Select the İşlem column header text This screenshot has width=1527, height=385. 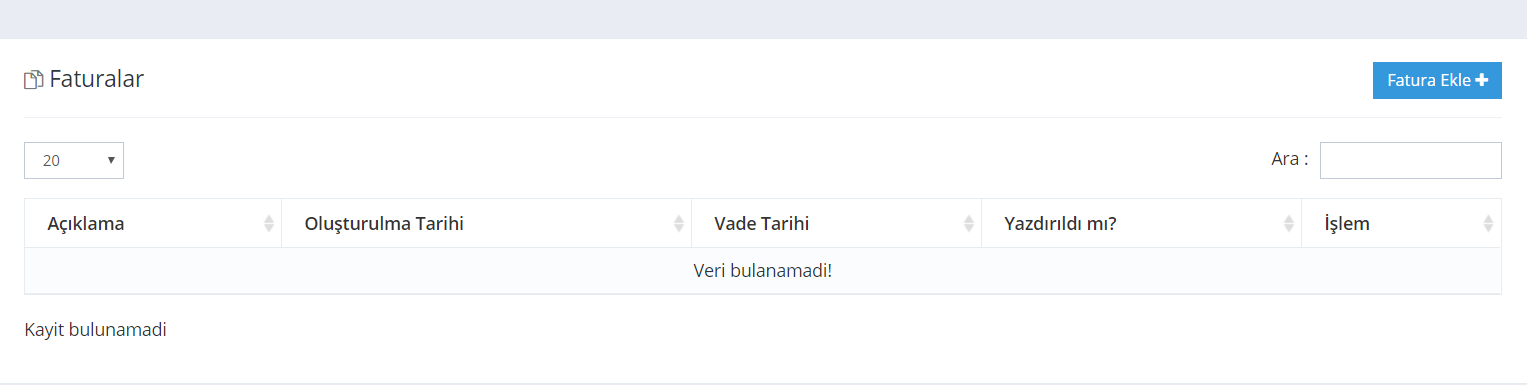[1347, 224]
